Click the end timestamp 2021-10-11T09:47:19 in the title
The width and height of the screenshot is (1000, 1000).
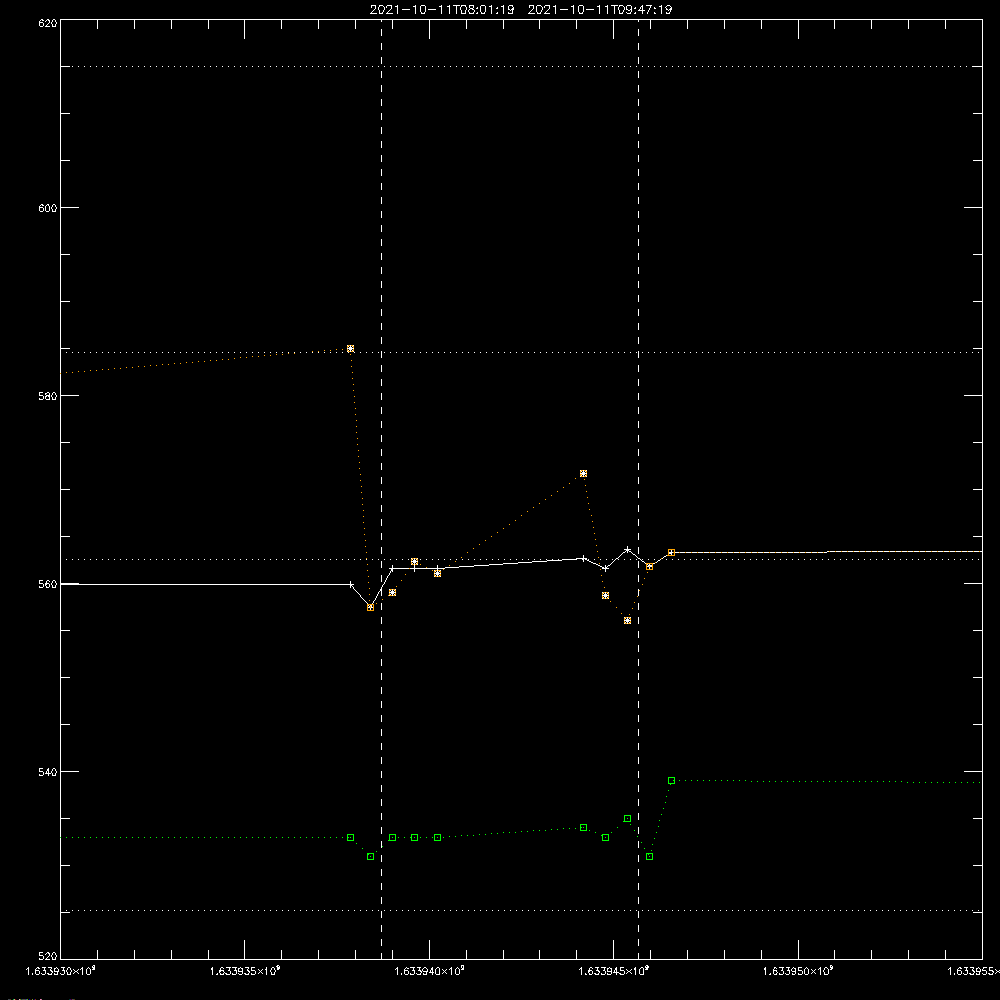pyautogui.click(x=599, y=10)
